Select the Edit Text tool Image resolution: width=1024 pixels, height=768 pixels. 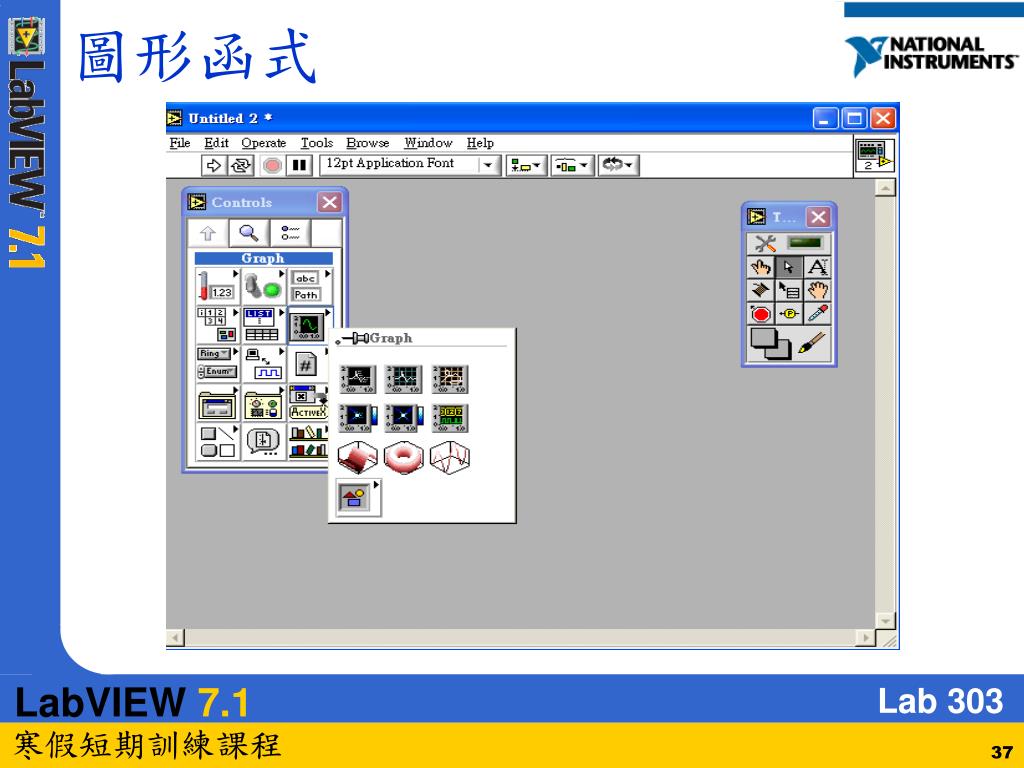[818, 267]
